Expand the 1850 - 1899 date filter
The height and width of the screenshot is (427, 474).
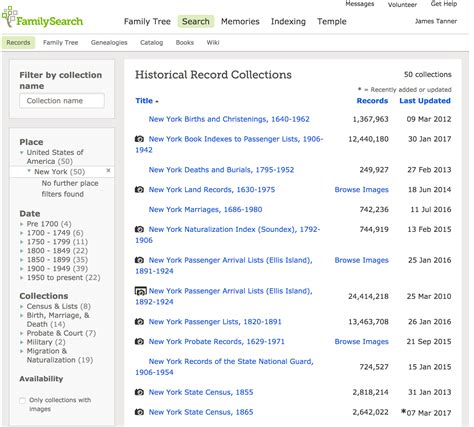(22, 260)
